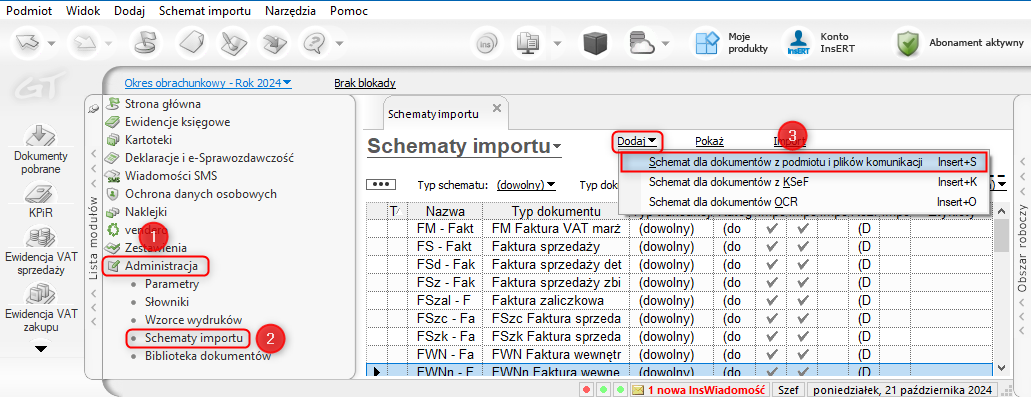This screenshot has height=397, width=1031.
Task: Expand the Schematy importu heading dropdown arrow
Action: 557,146
